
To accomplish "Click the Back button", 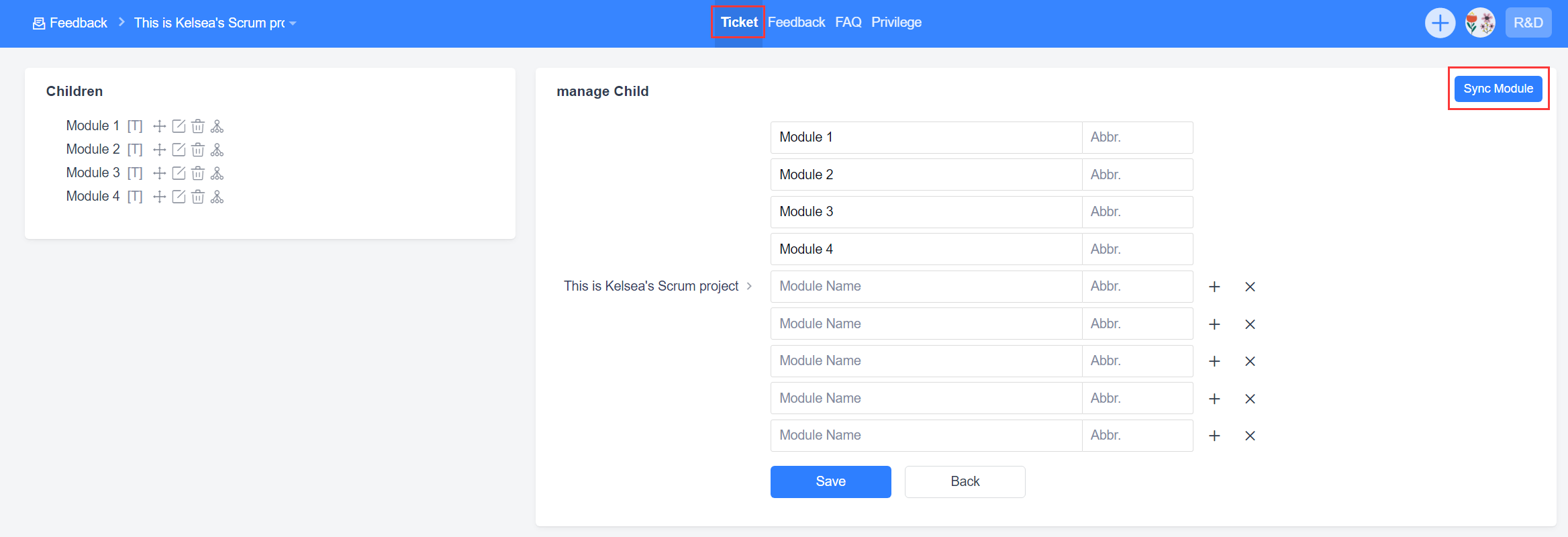I will (x=965, y=481).
